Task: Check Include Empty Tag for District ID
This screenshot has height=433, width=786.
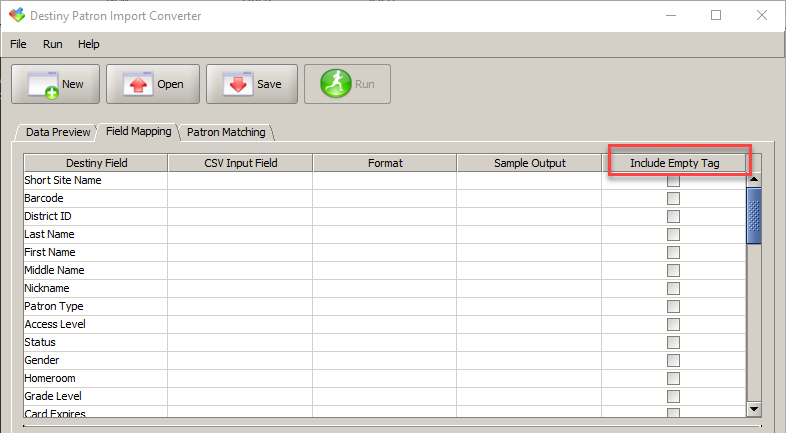Action: [673, 216]
